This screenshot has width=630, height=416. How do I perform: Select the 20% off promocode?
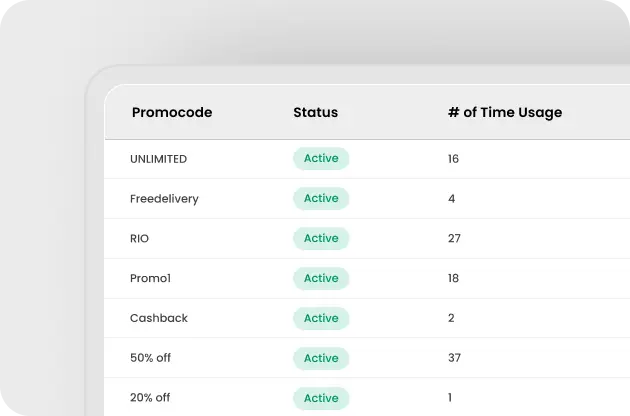150,398
